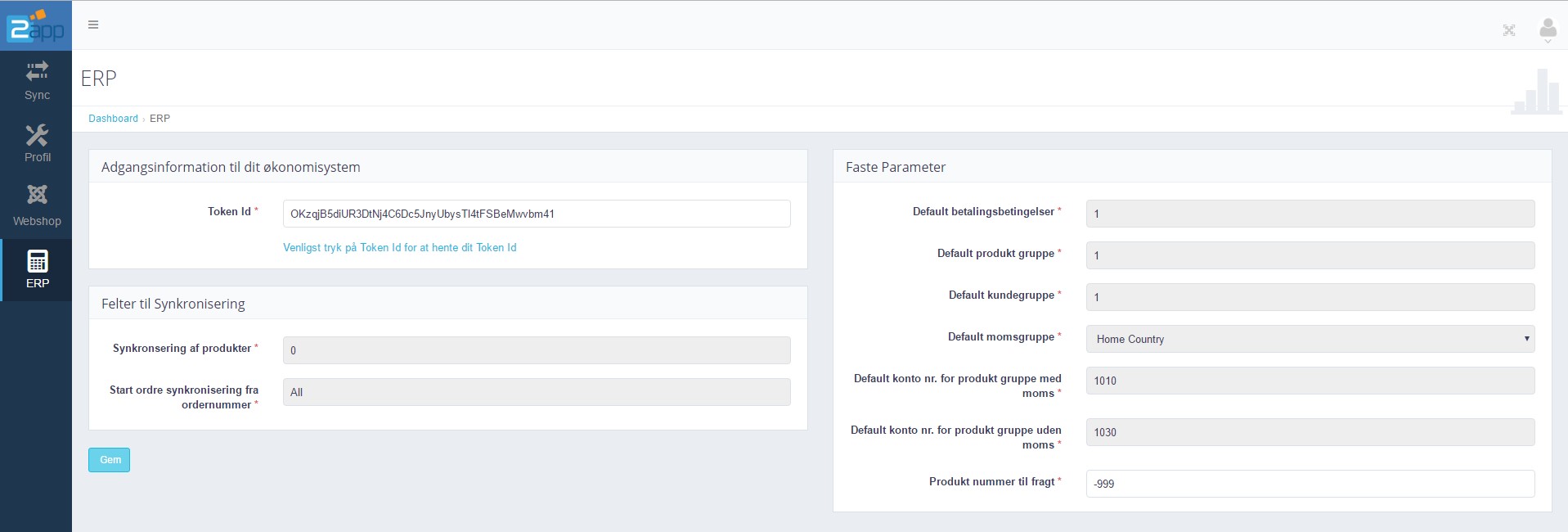Click the Synkronsering af produkter field

[x=536, y=350]
